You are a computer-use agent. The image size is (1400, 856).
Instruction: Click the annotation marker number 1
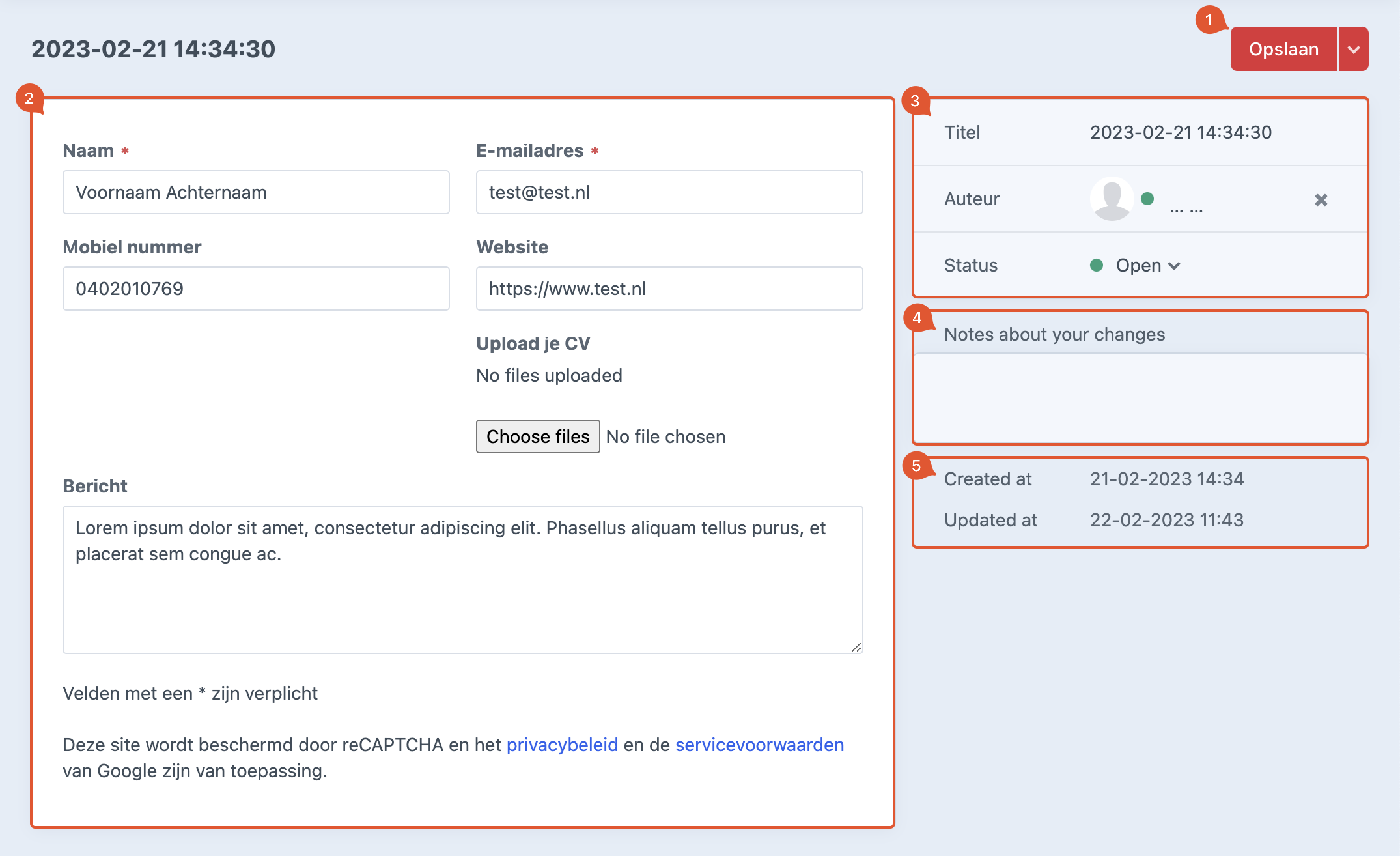(1209, 20)
